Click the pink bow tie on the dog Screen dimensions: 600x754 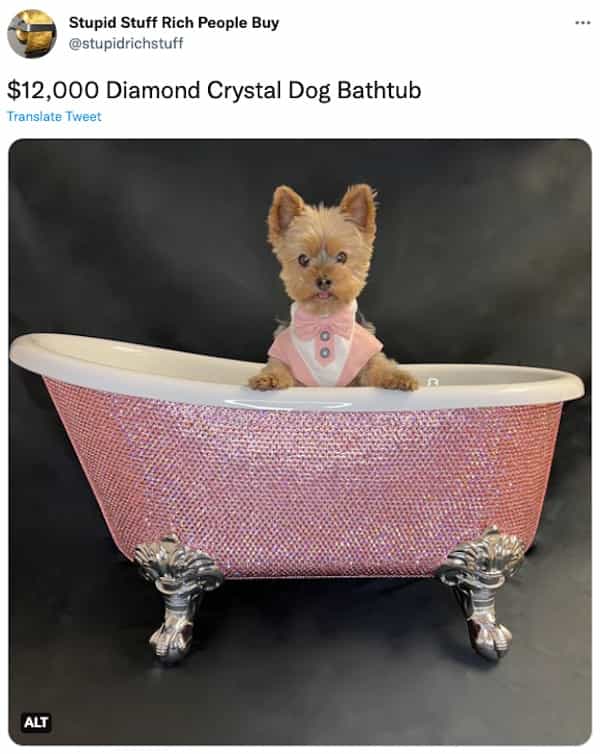pyautogui.click(x=323, y=322)
